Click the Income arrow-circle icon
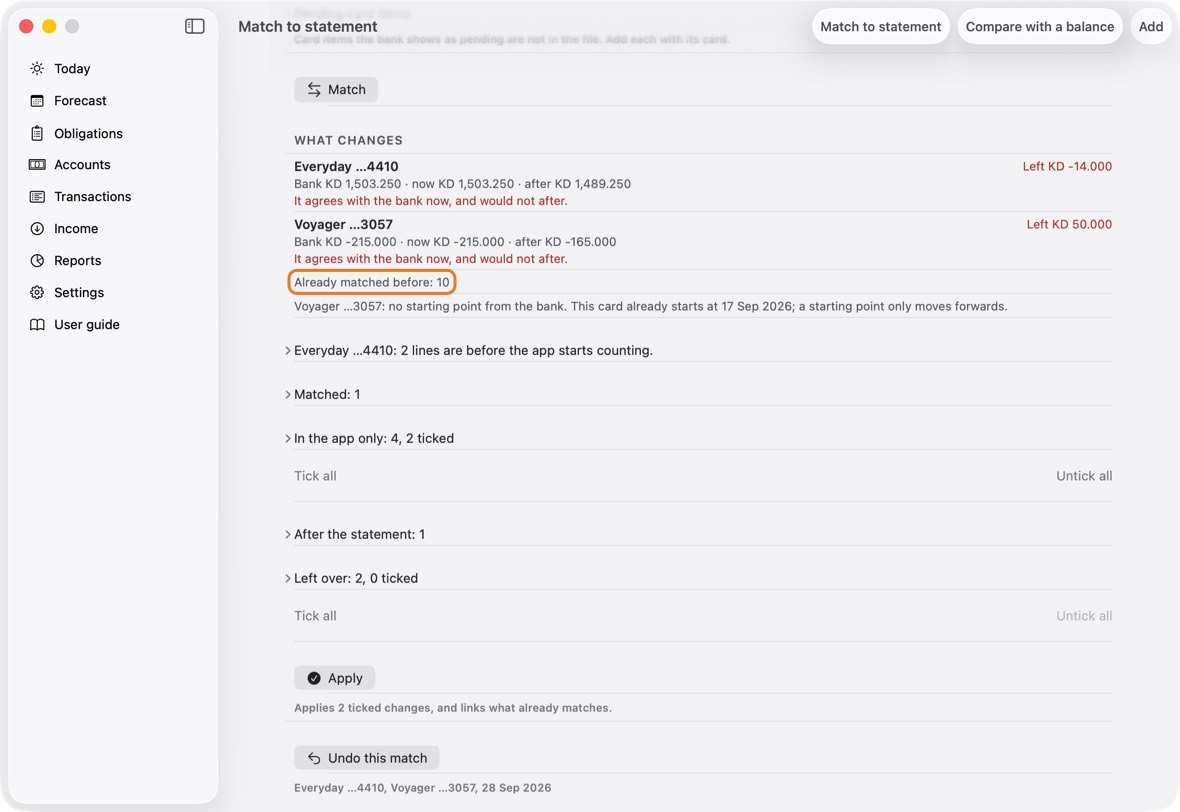The height and width of the screenshot is (812, 1180). [x=37, y=229]
